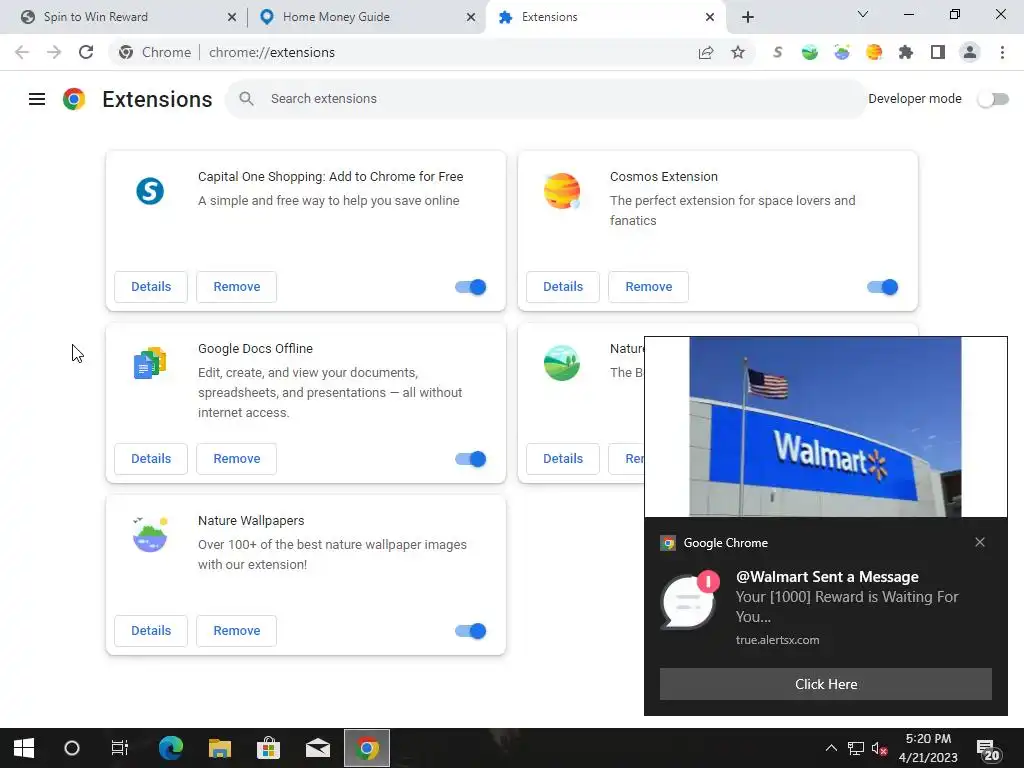Open Details for Capital One Shopping

tap(151, 287)
